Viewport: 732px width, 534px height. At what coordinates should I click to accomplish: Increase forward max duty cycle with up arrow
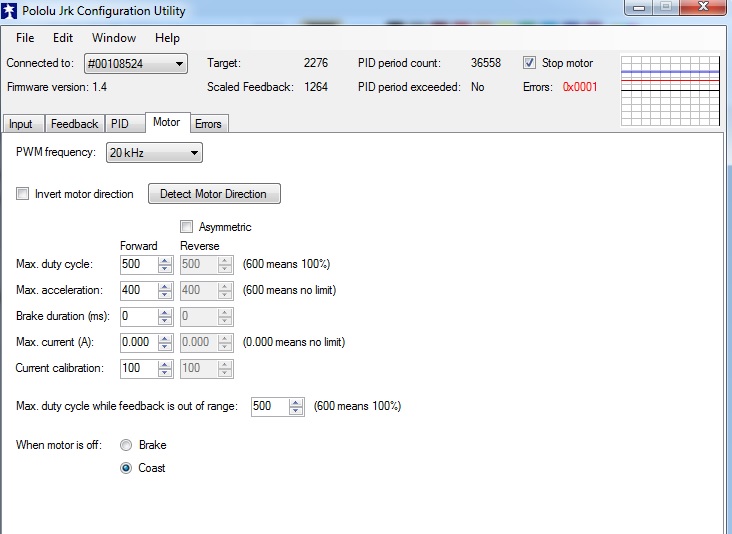(x=165, y=260)
